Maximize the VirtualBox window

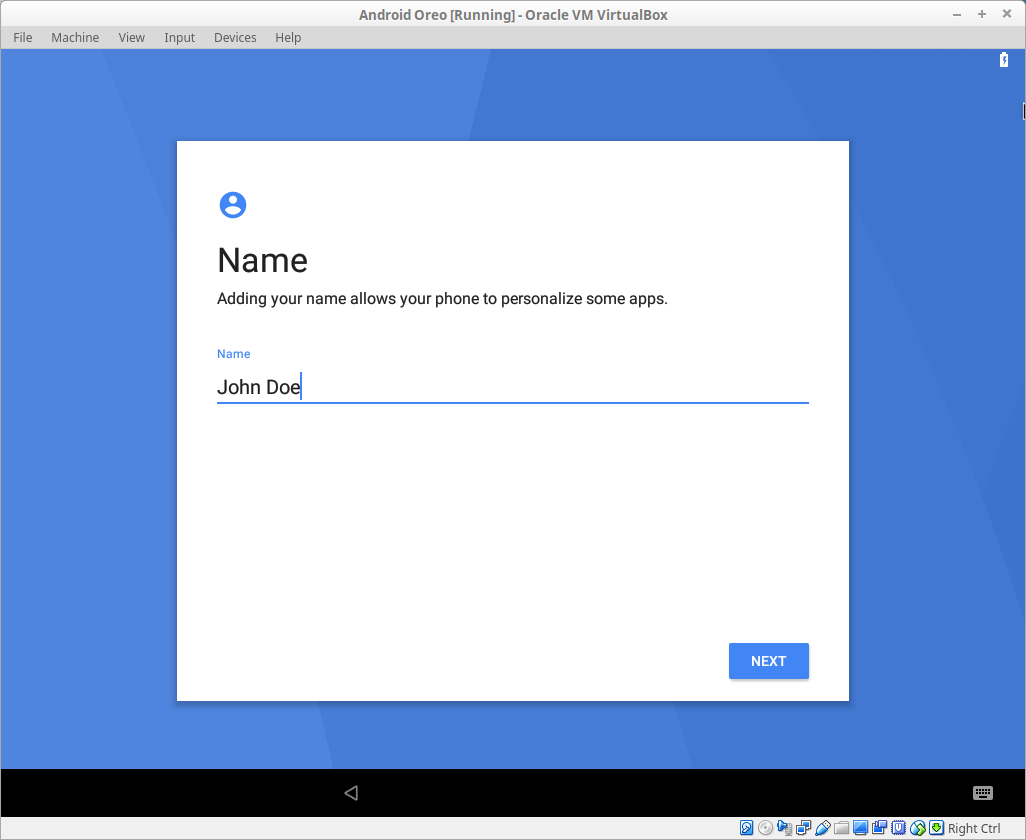click(982, 14)
